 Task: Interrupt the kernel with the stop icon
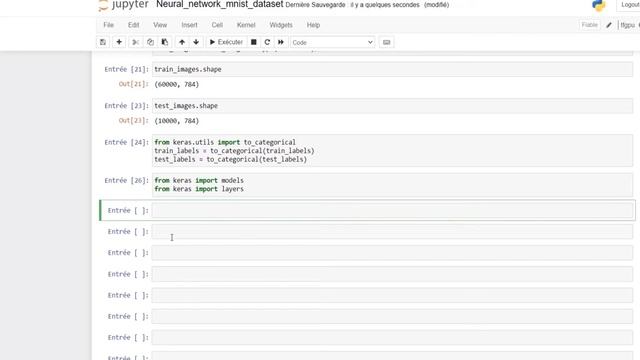tap(253, 42)
